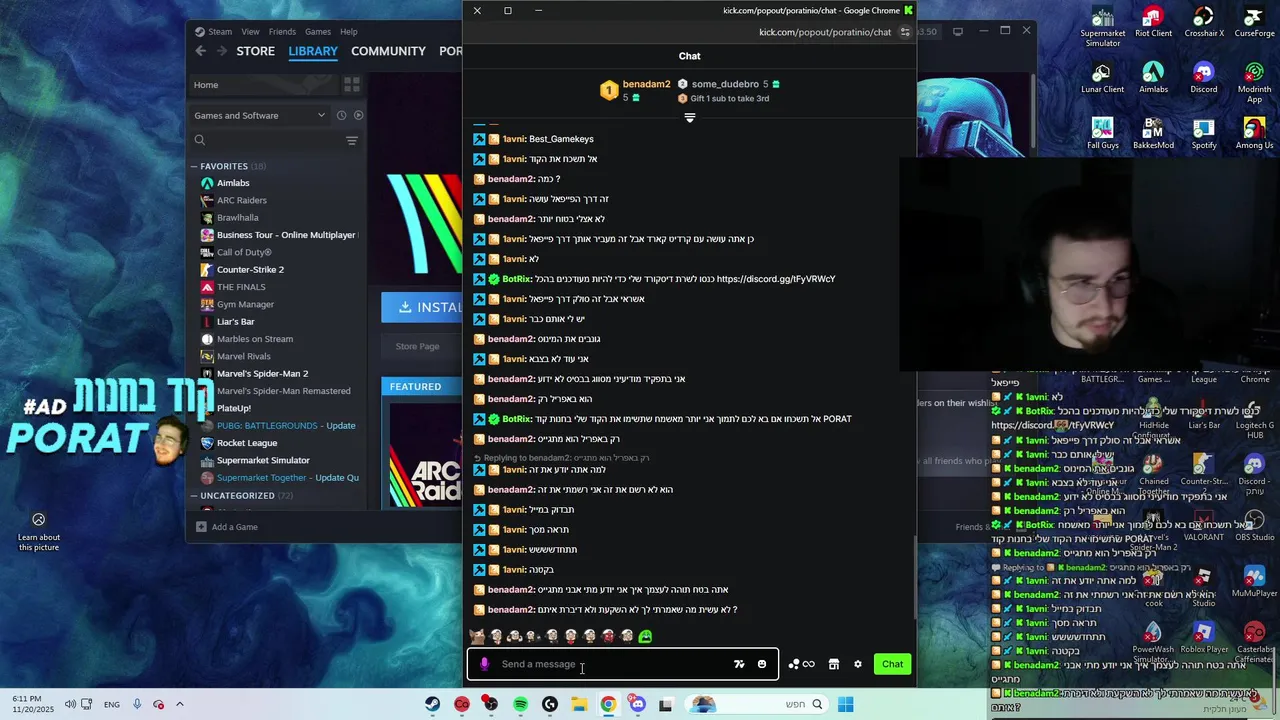Image resolution: width=1280 pixels, height=720 pixels.
Task: Open Lunar Client desktop shortcut
Action: point(1102,79)
